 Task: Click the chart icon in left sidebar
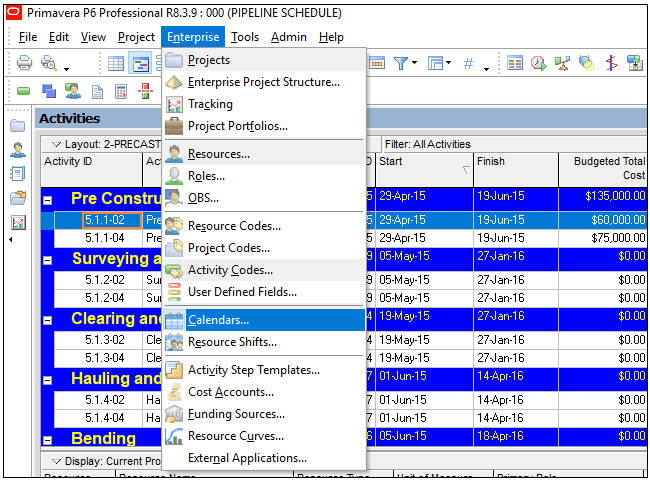[18, 223]
